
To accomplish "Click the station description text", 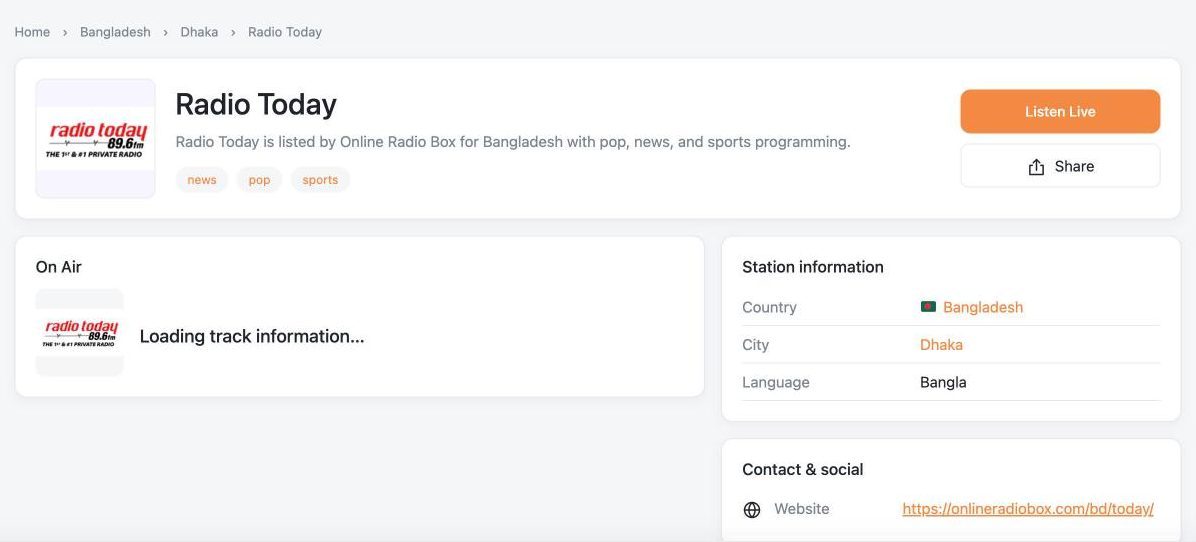I will [x=513, y=142].
